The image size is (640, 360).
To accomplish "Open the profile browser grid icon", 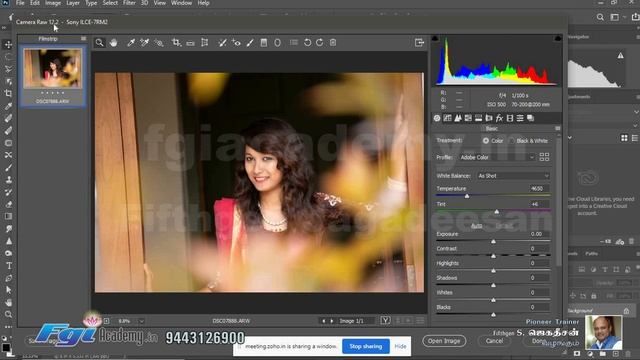I will point(544,157).
